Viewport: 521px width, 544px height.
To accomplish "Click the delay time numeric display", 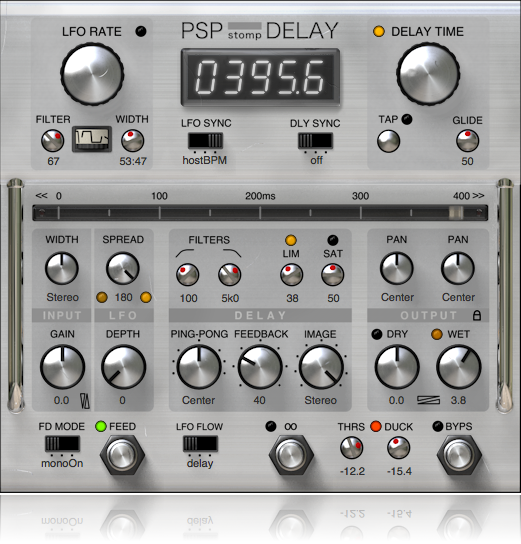I will pyautogui.click(x=260, y=77).
